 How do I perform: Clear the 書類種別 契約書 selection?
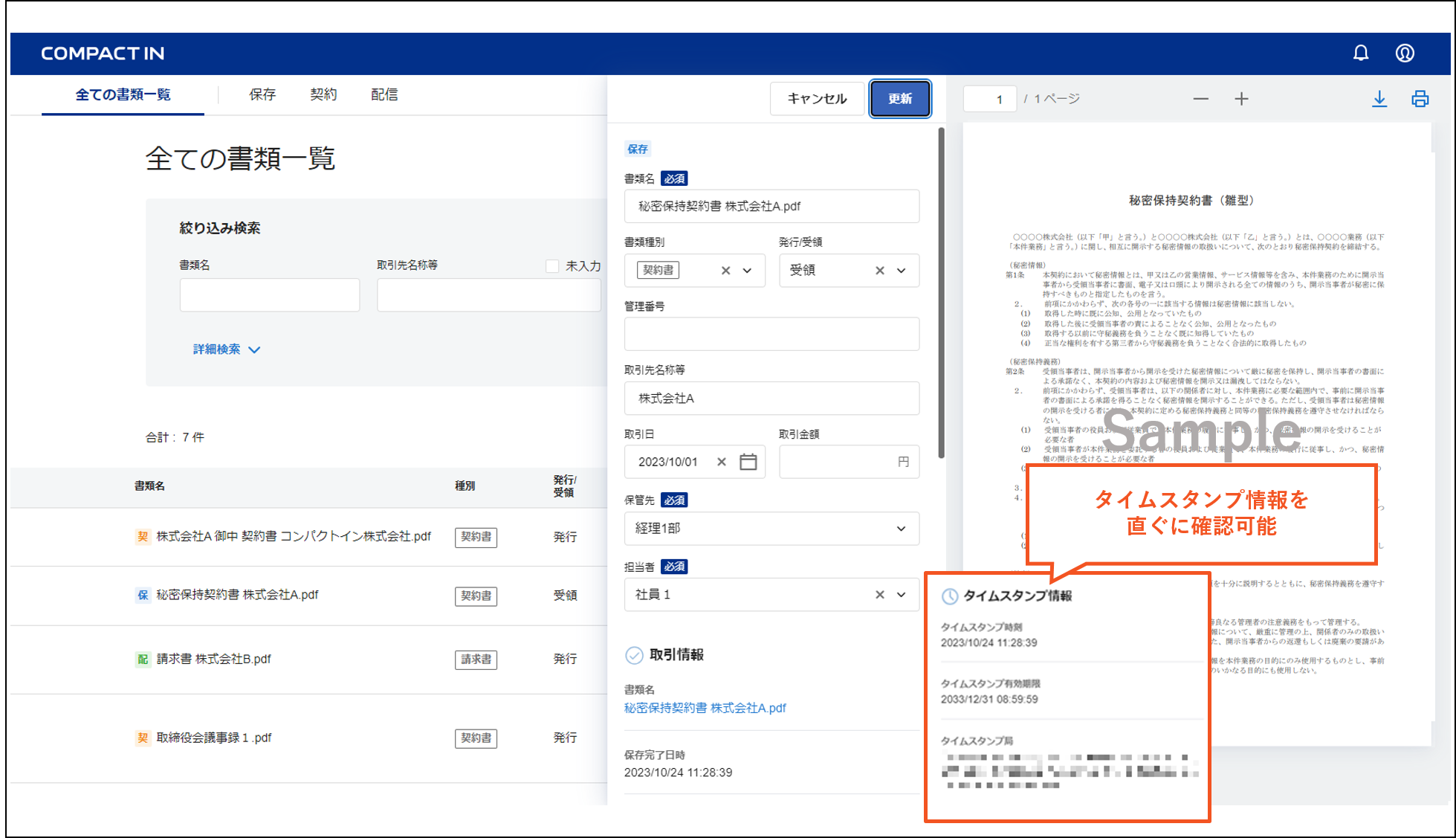click(725, 271)
